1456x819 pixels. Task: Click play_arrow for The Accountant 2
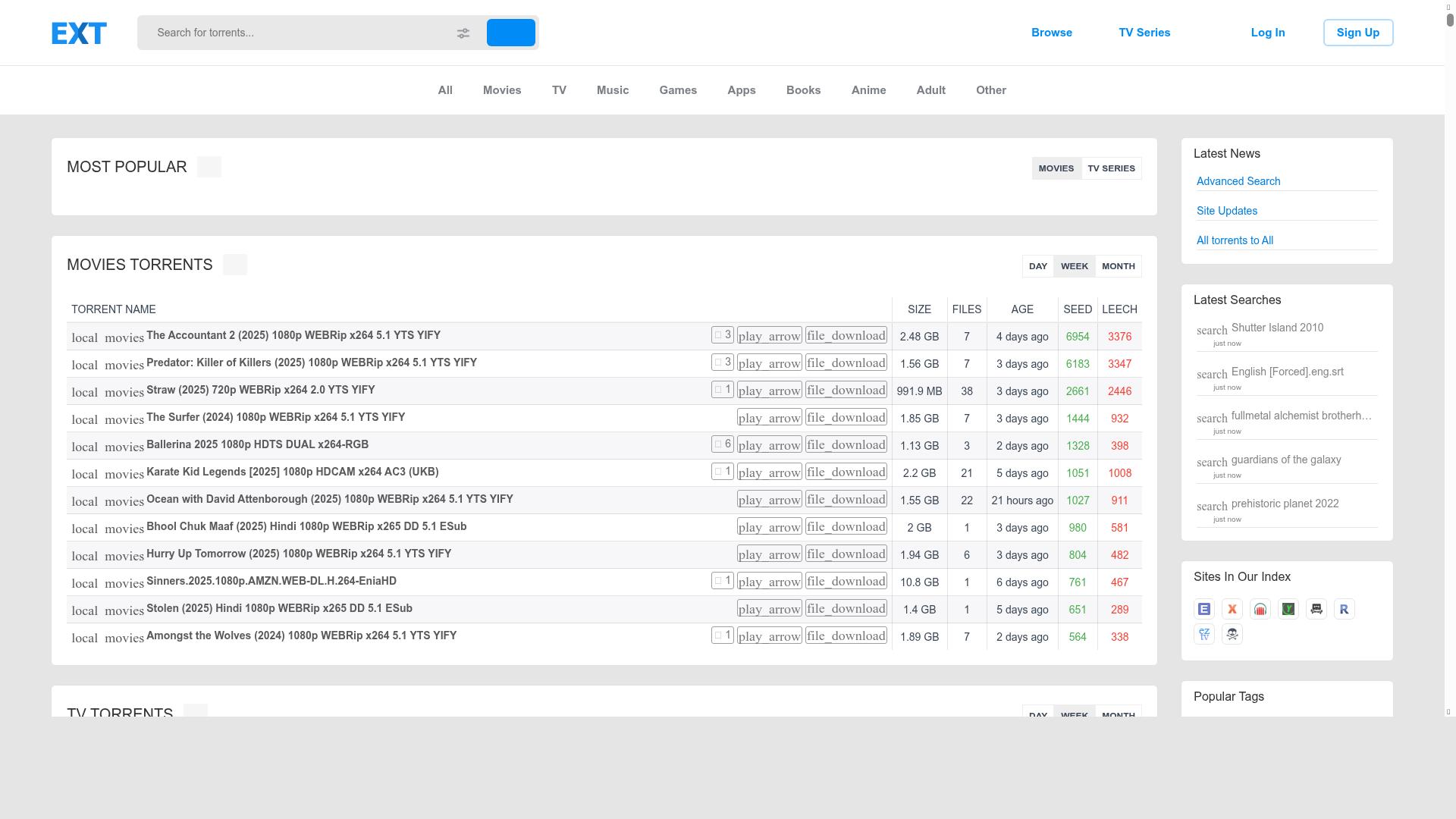point(769,336)
